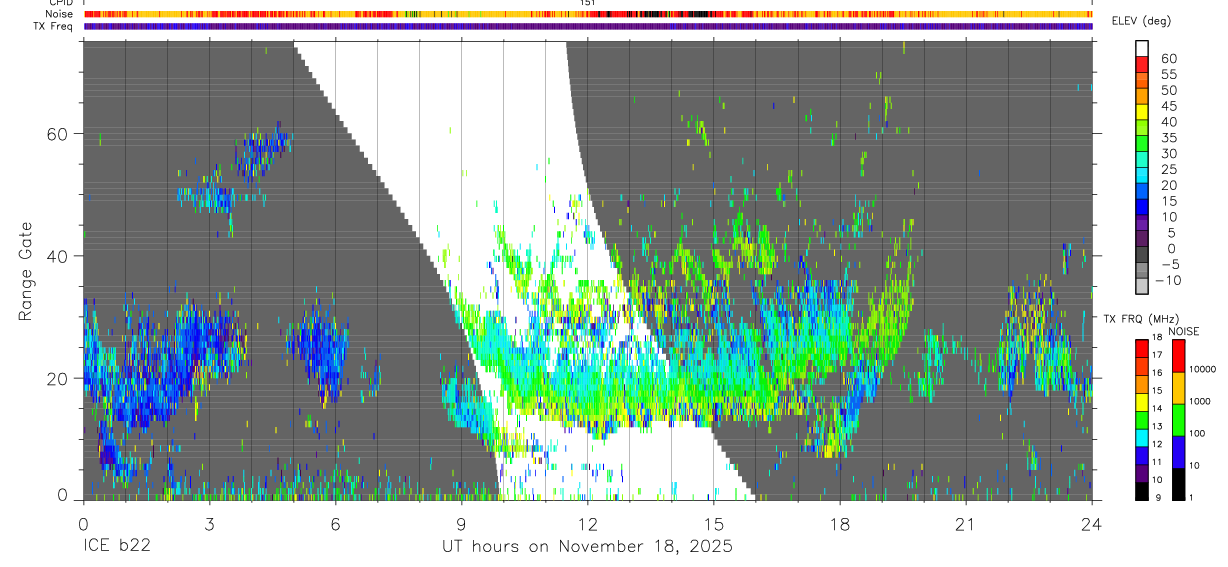1228x567 pixels.
Task: Click the "55" tick on the ELEV colorbar
Action: click(1167, 74)
